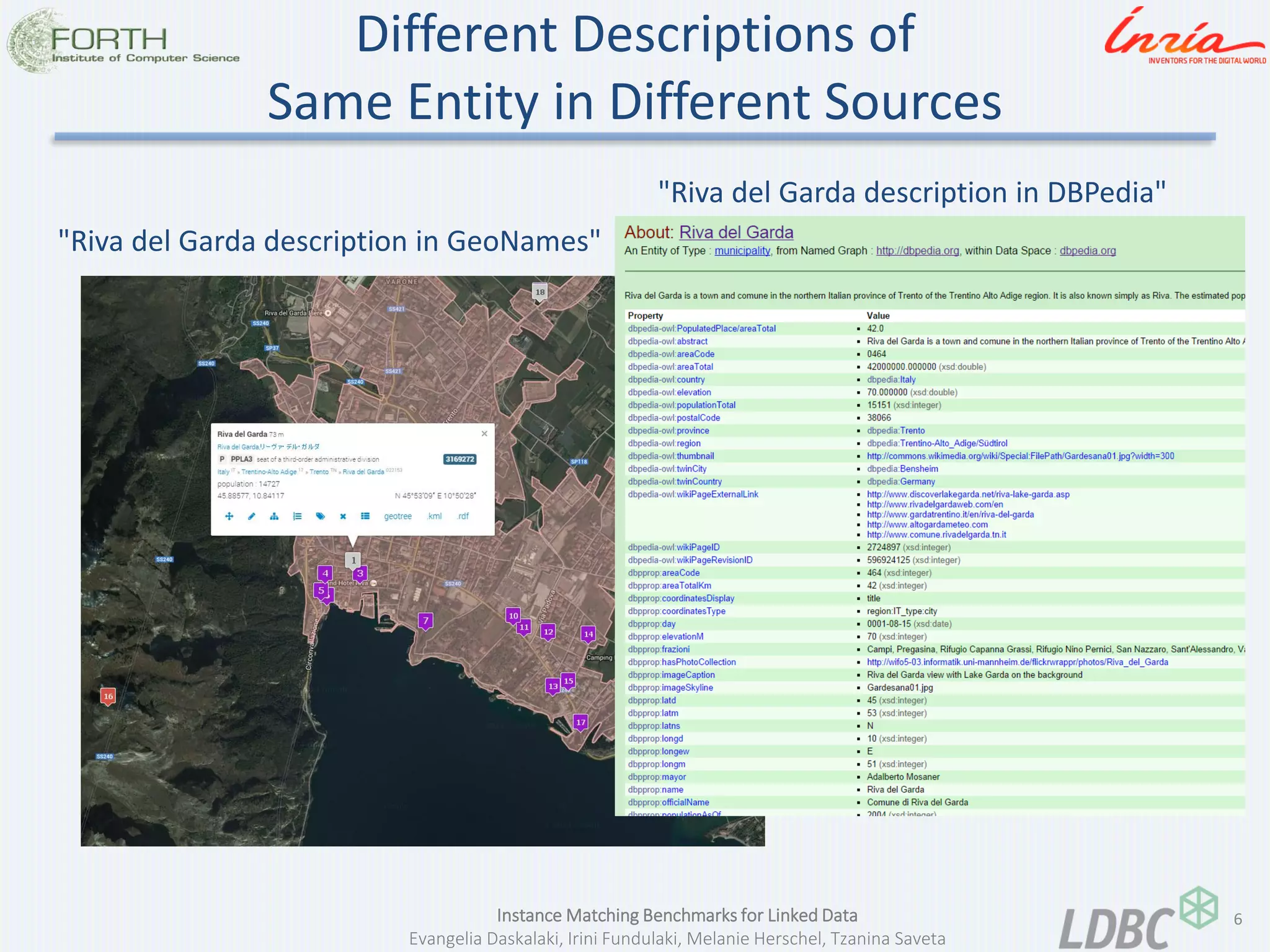1270x952 pixels.
Task: Click the 3169272 GeoNames ID badge
Action: [x=460, y=459]
